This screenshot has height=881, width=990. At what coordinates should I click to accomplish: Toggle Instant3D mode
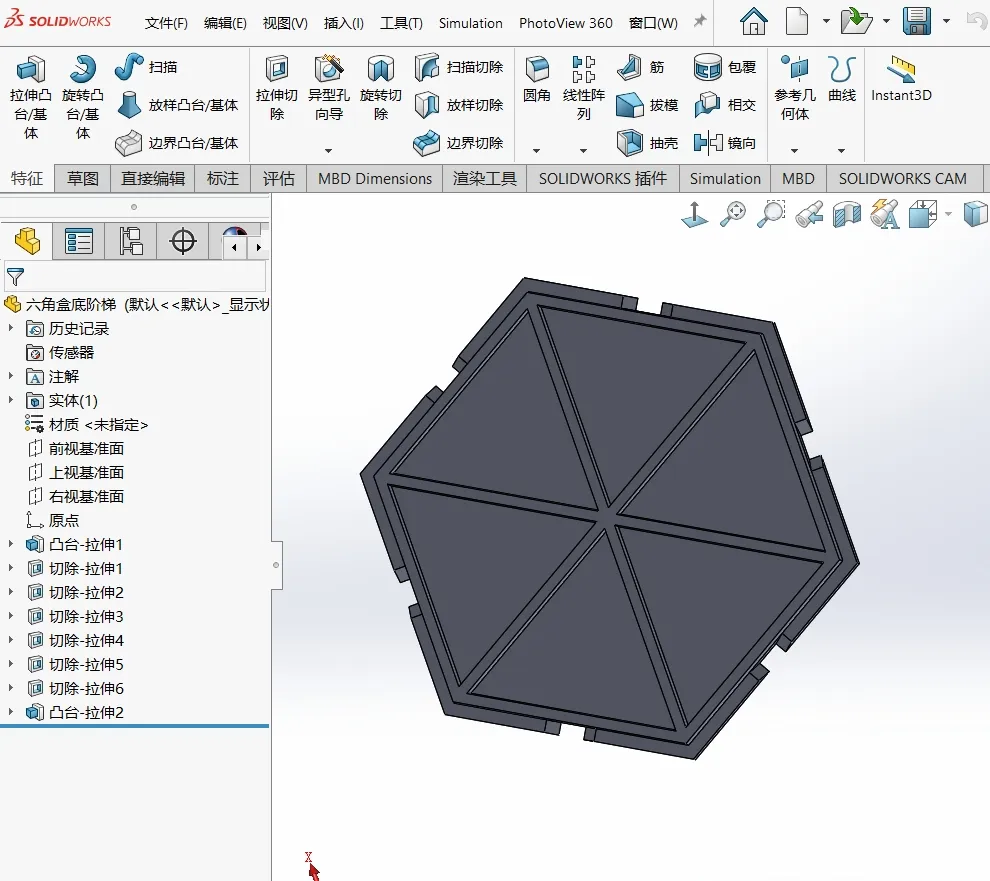click(x=901, y=79)
